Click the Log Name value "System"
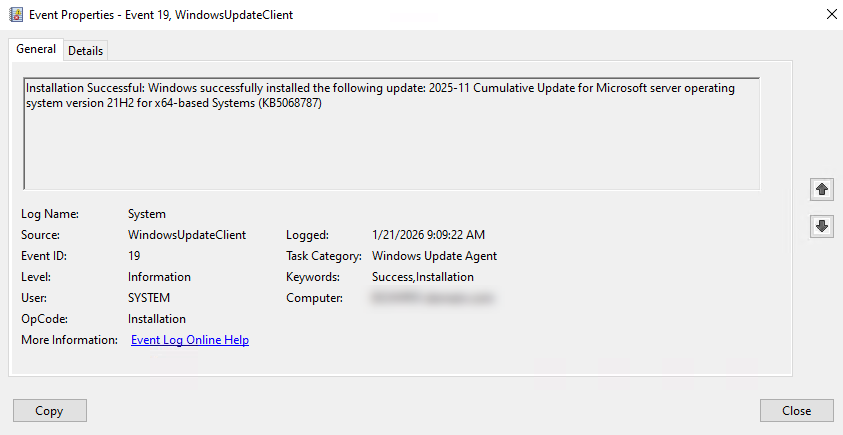The height and width of the screenshot is (435, 843). (x=147, y=214)
